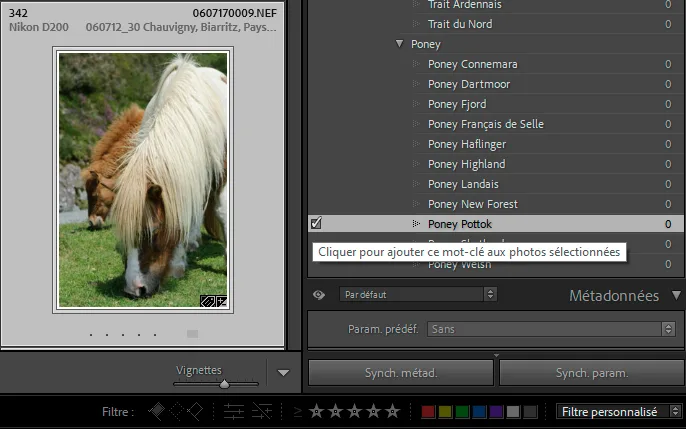Click the master photos filter icon
The height and width of the screenshot is (429, 686).
(234, 411)
